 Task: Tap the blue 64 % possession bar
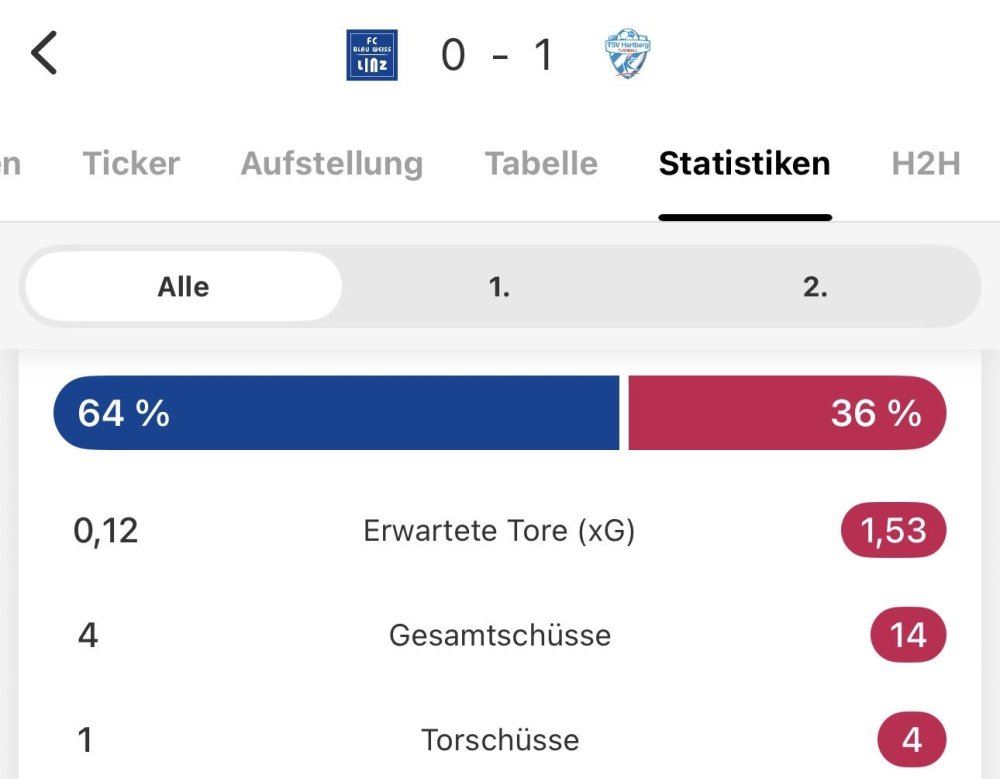(336, 413)
